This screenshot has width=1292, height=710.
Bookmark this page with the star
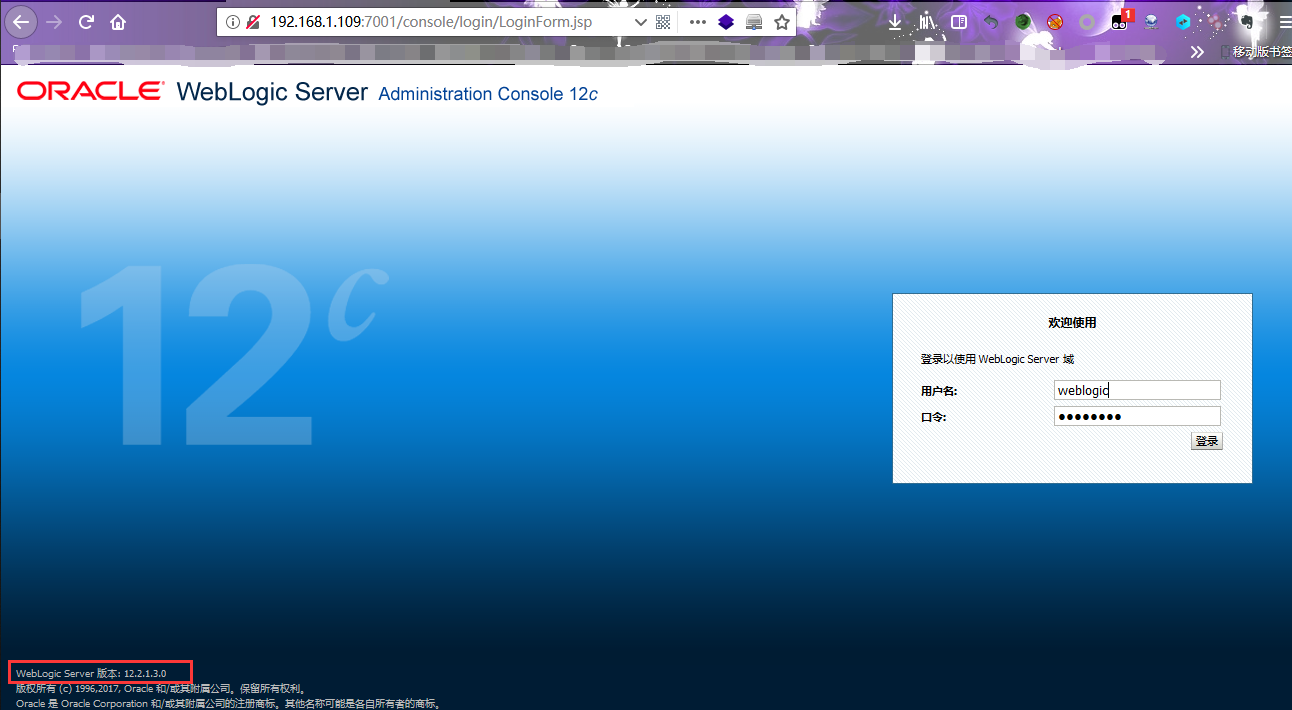782,22
